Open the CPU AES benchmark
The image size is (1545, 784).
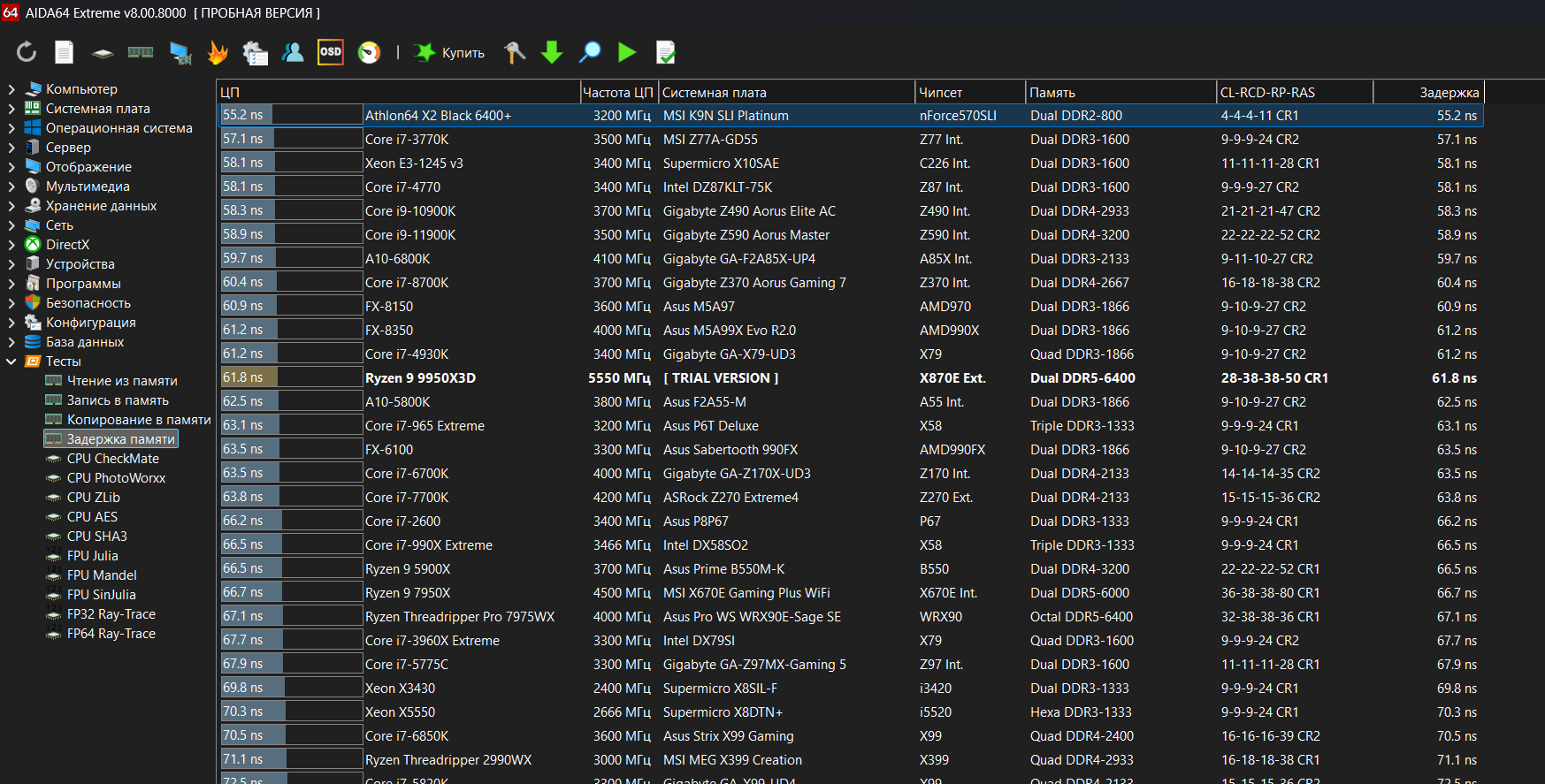92,517
